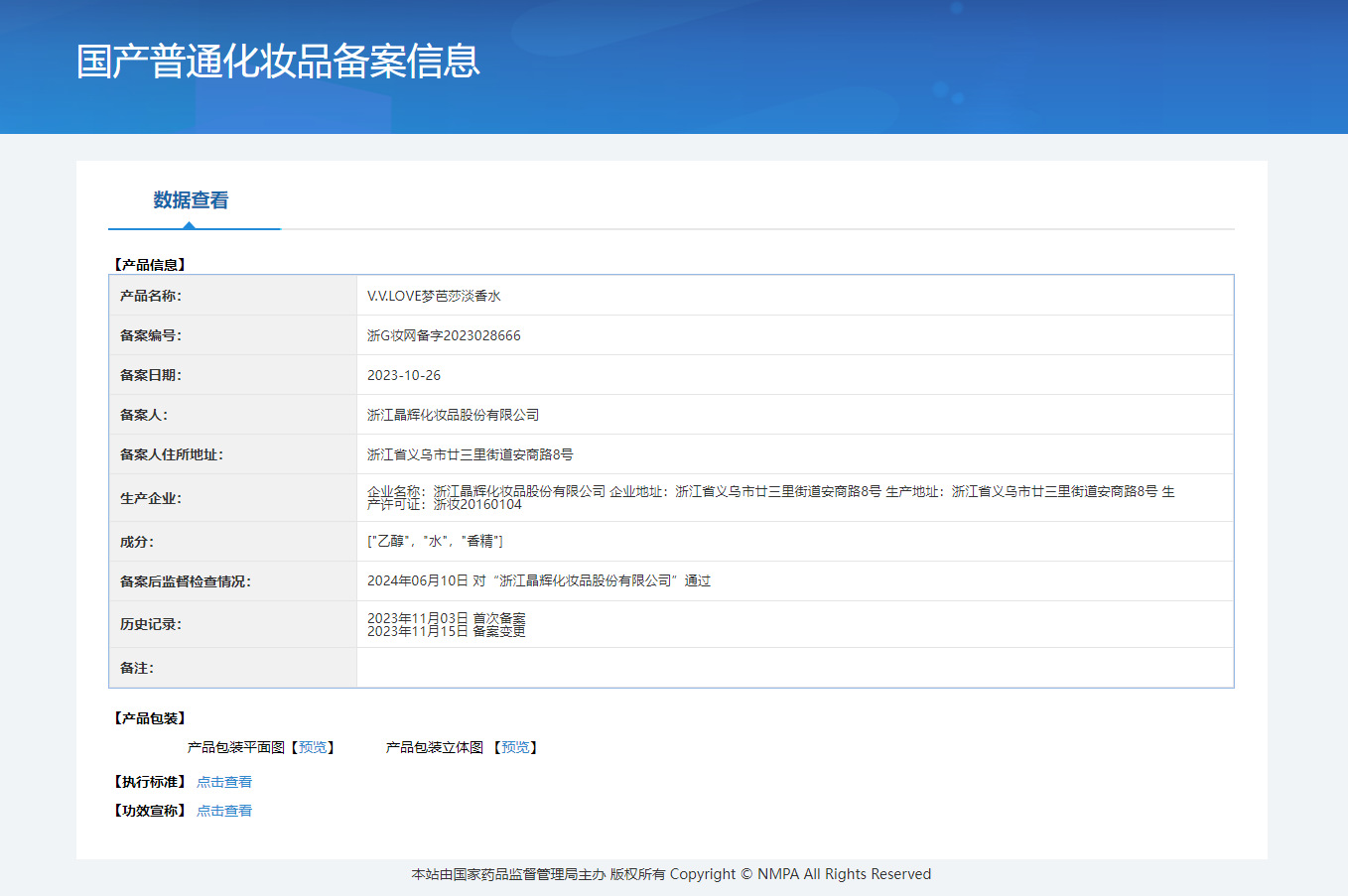
Task: Preview the 产品包装平面图 image
Action: (313, 747)
